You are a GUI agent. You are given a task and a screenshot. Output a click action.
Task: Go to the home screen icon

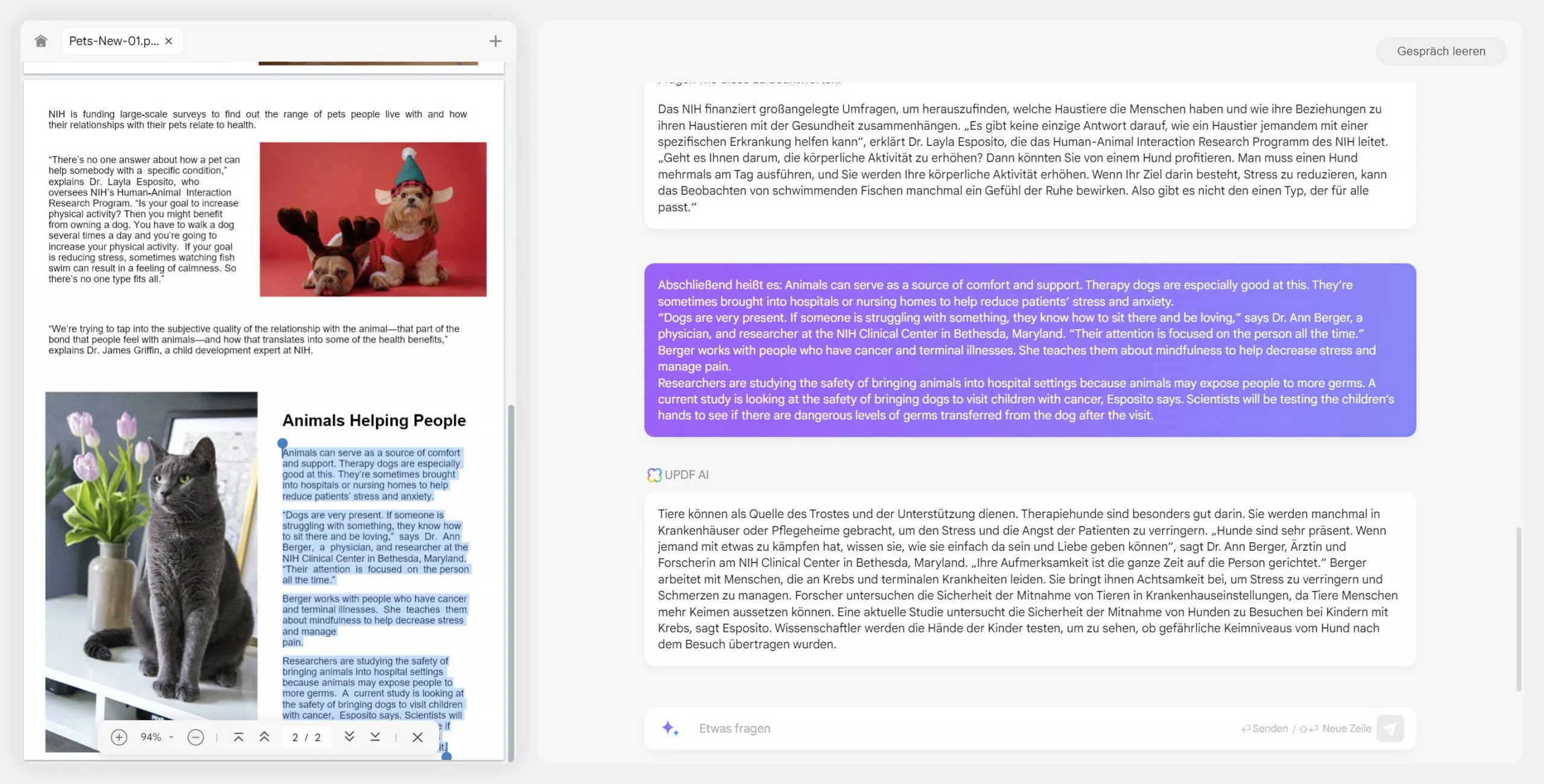click(x=40, y=41)
